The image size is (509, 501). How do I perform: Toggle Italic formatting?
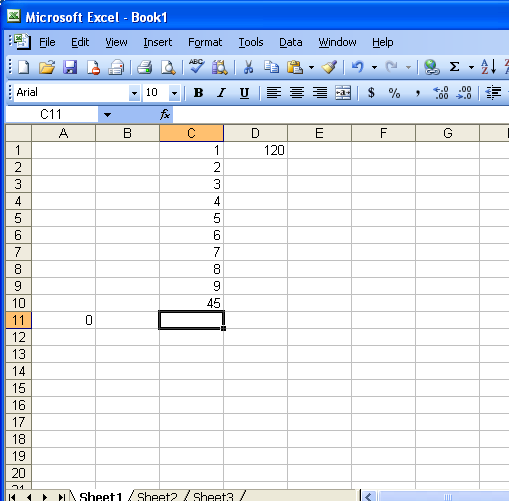[x=221, y=93]
